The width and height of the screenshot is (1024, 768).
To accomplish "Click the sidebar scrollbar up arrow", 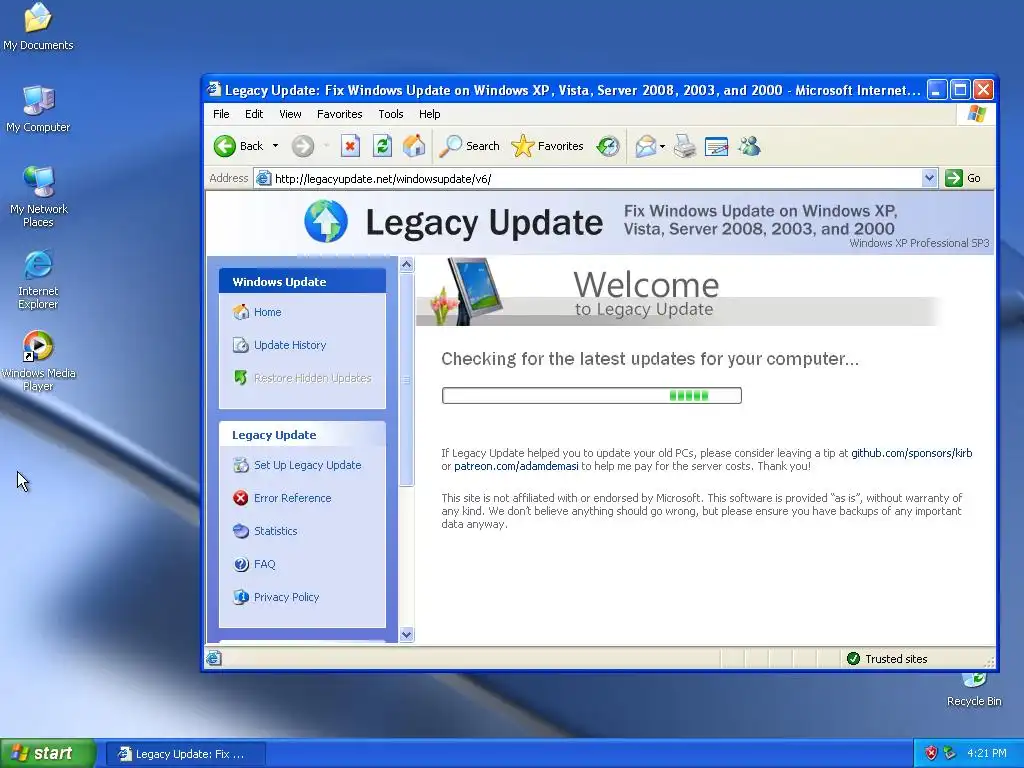I will click(x=406, y=264).
